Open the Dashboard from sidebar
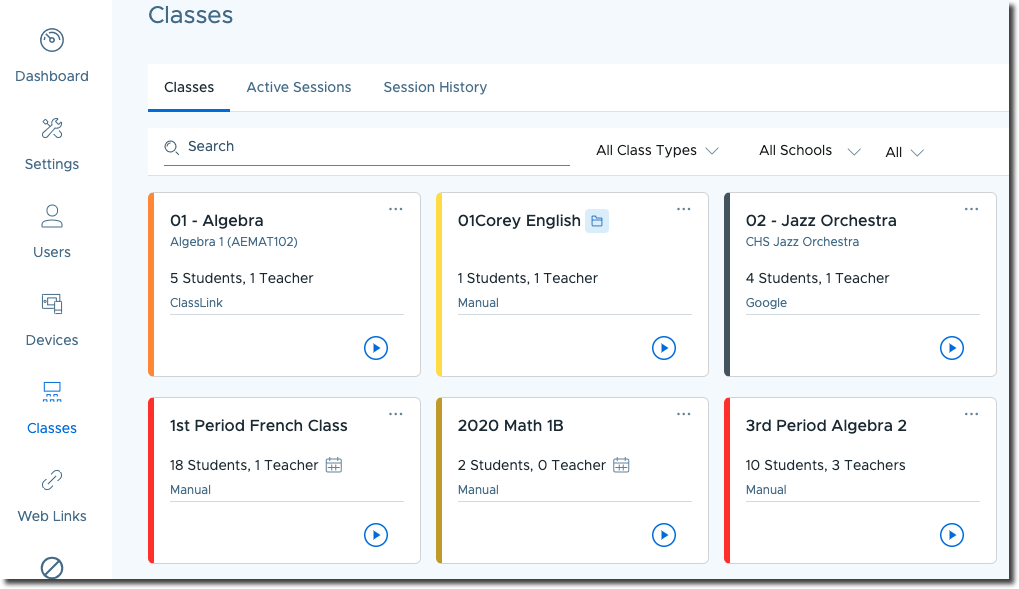Viewport: 1019px width, 589px height. (x=52, y=56)
